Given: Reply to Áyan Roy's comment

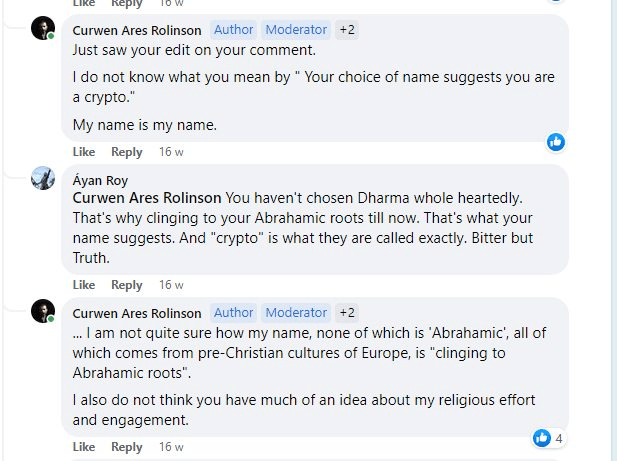Looking at the screenshot, I should (127, 285).
